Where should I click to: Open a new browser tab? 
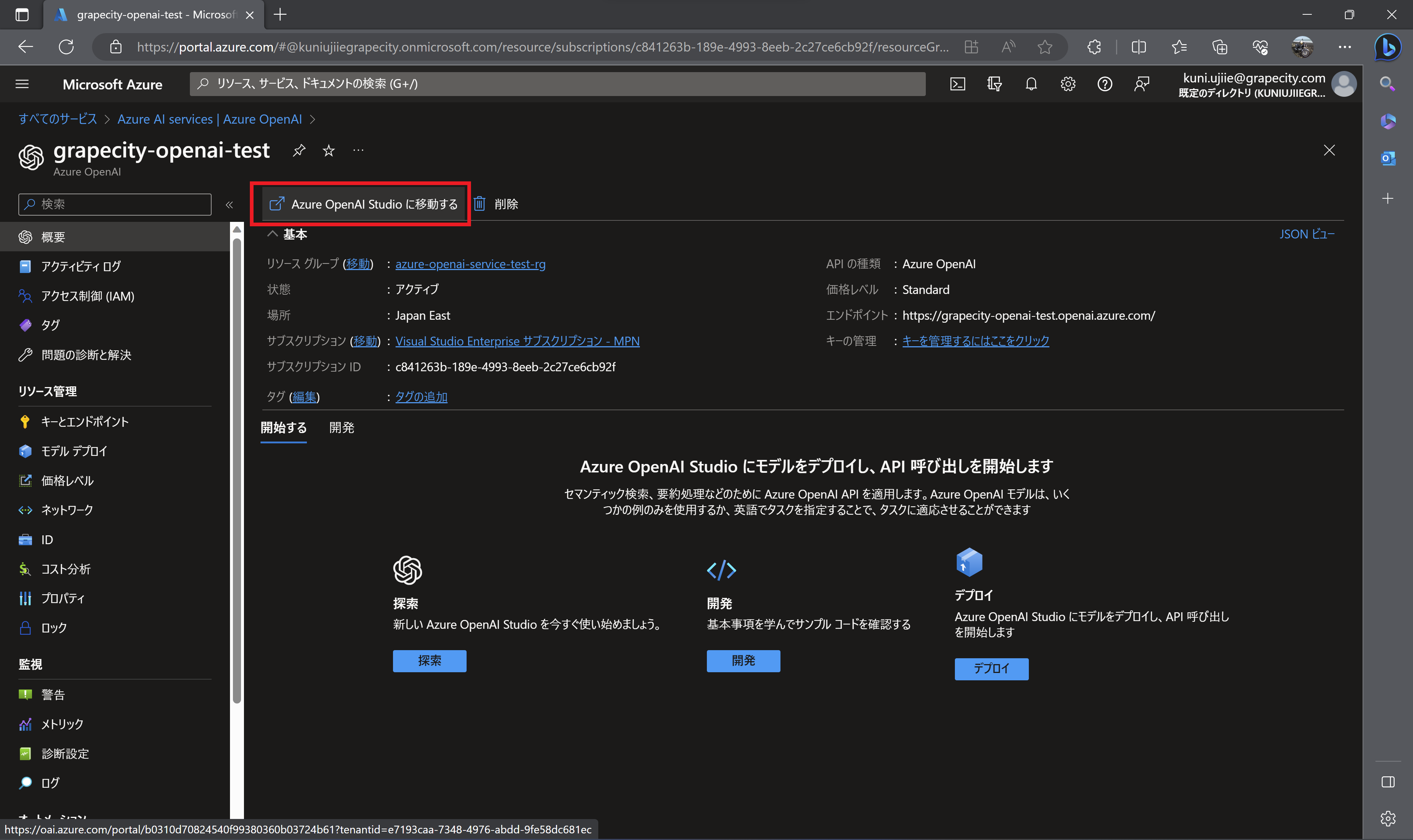pyautogui.click(x=280, y=14)
